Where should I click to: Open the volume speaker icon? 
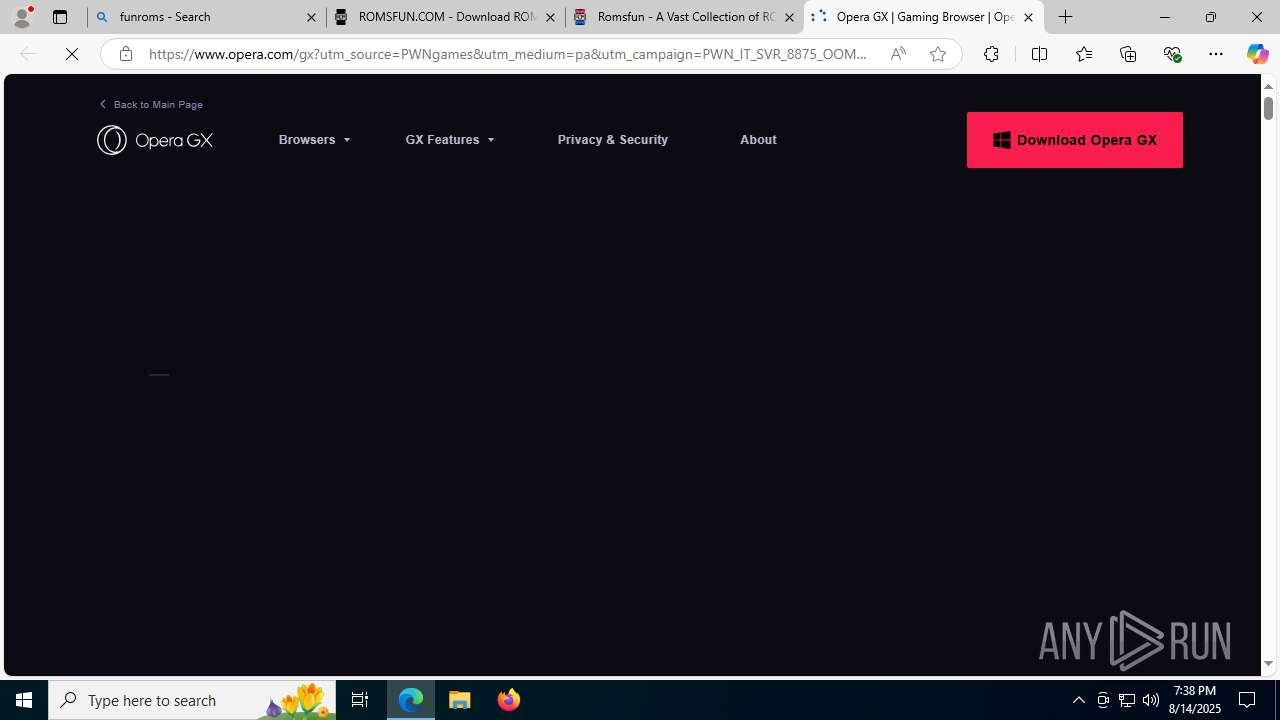(1151, 700)
